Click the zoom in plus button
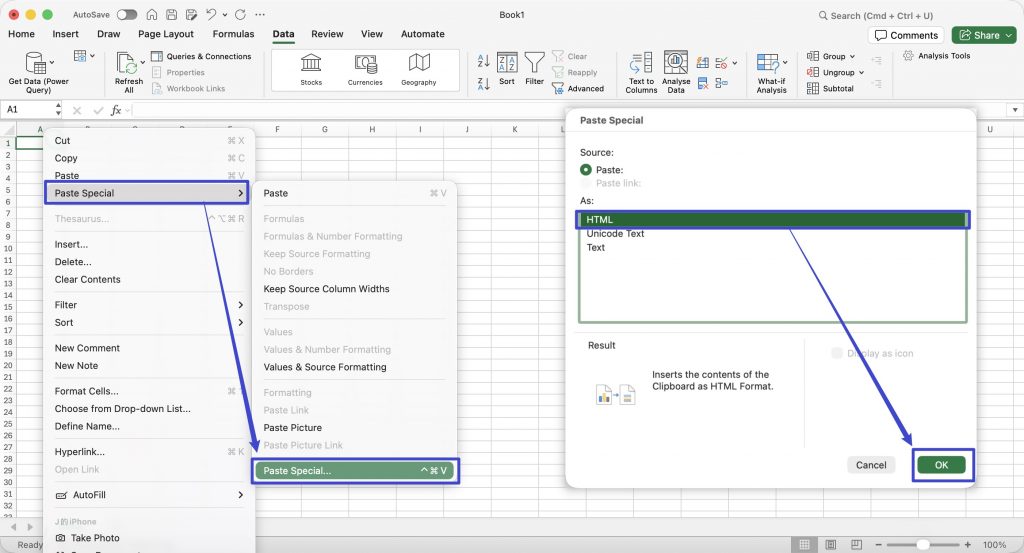This screenshot has height=553, width=1024. (967, 545)
